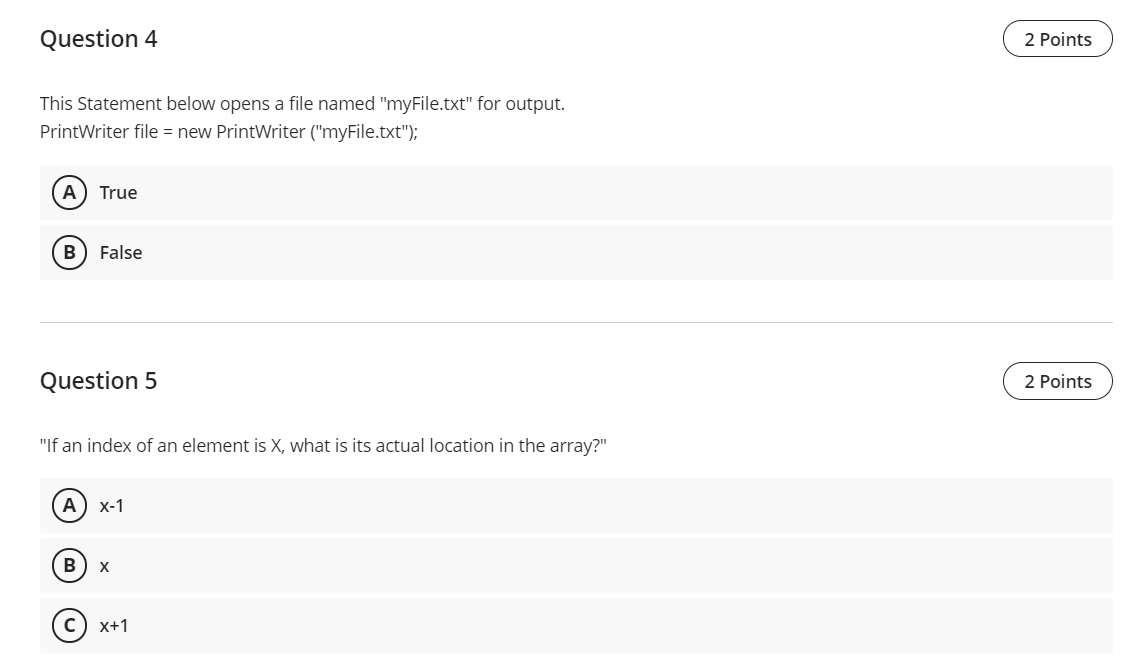
Task: Choose the circled A beside x-1
Action: pyautogui.click(x=70, y=505)
